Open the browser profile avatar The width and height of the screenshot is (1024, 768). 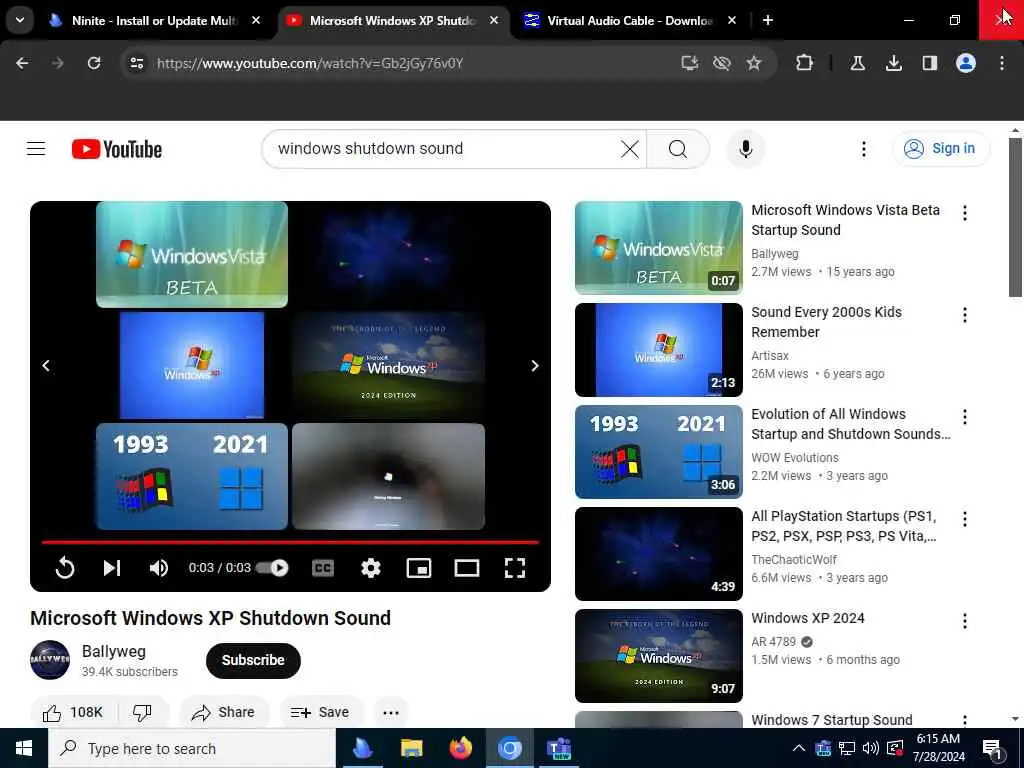pos(966,63)
